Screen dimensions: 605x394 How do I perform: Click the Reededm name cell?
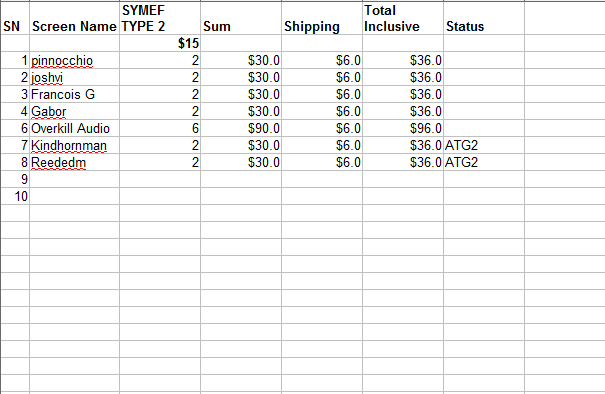coord(74,162)
